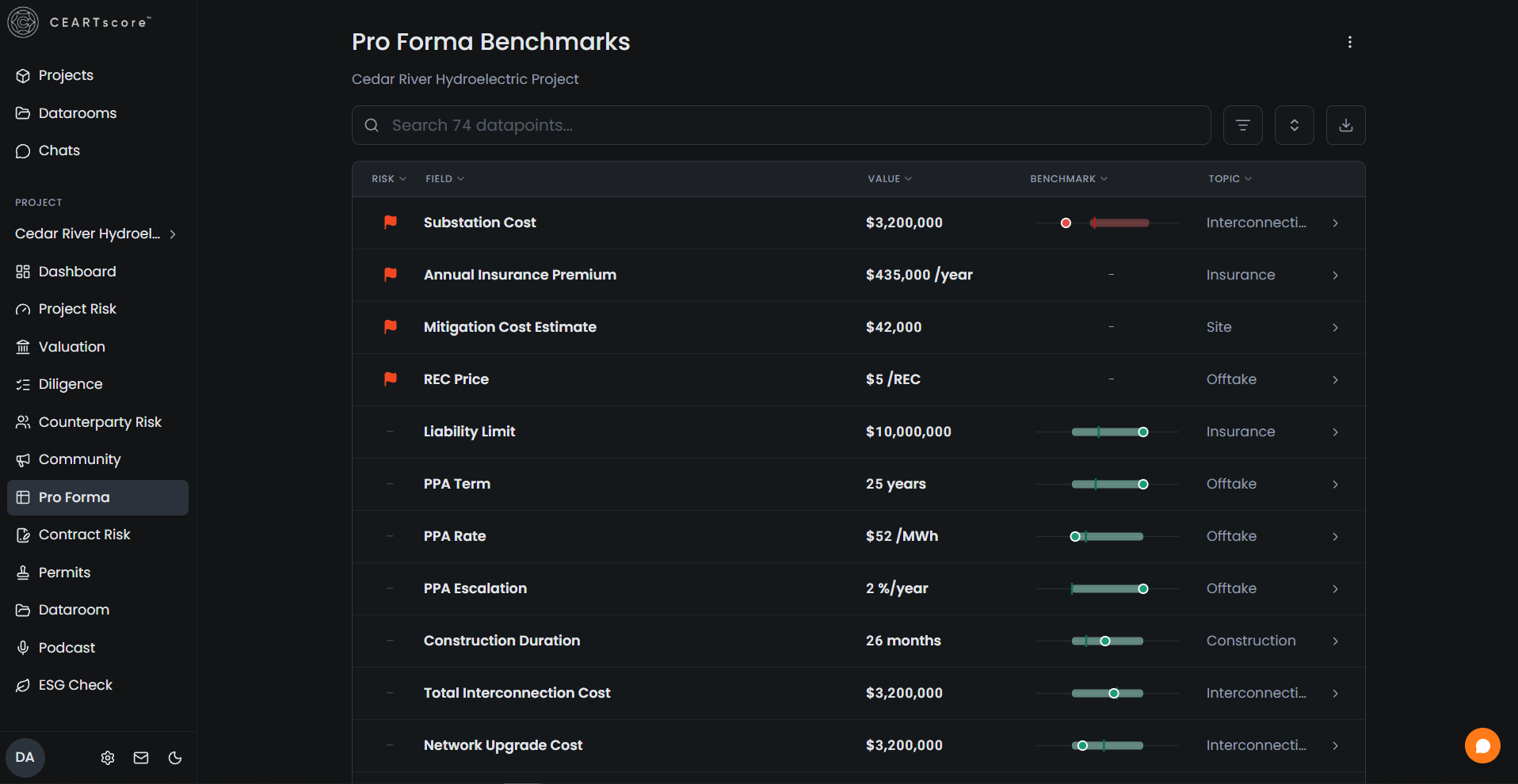
Task: Click the CEARTscore logo icon
Action: click(23, 22)
